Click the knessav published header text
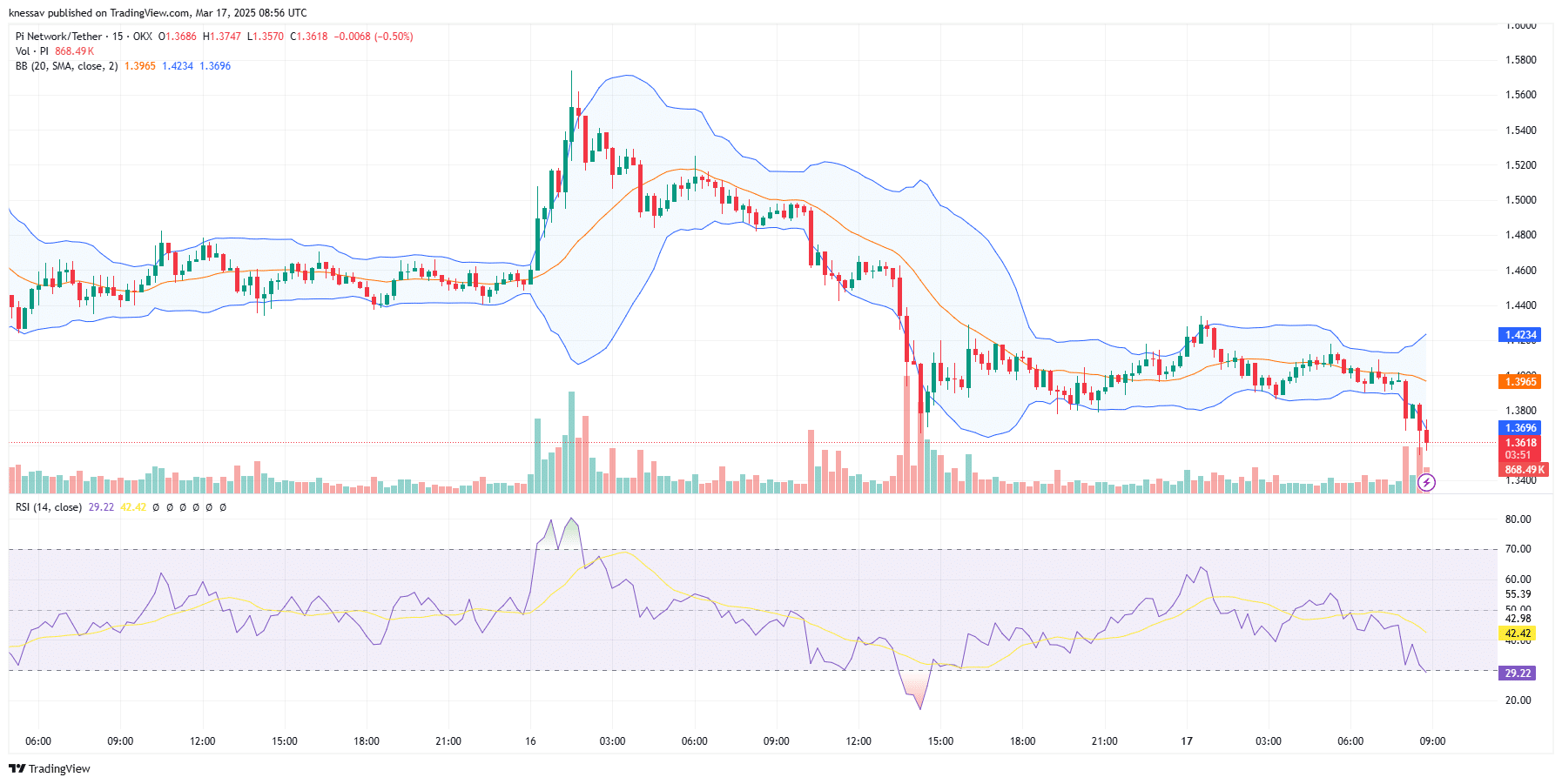Image resolution: width=1562 pixels, height=784 pixels. [x=158, y=13]
